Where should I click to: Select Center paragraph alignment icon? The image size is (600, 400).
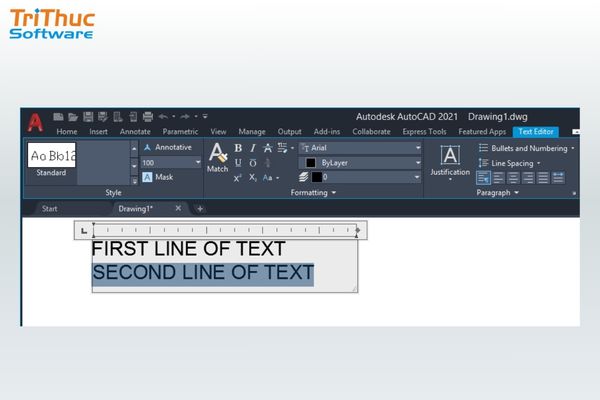tap(513, 178)
